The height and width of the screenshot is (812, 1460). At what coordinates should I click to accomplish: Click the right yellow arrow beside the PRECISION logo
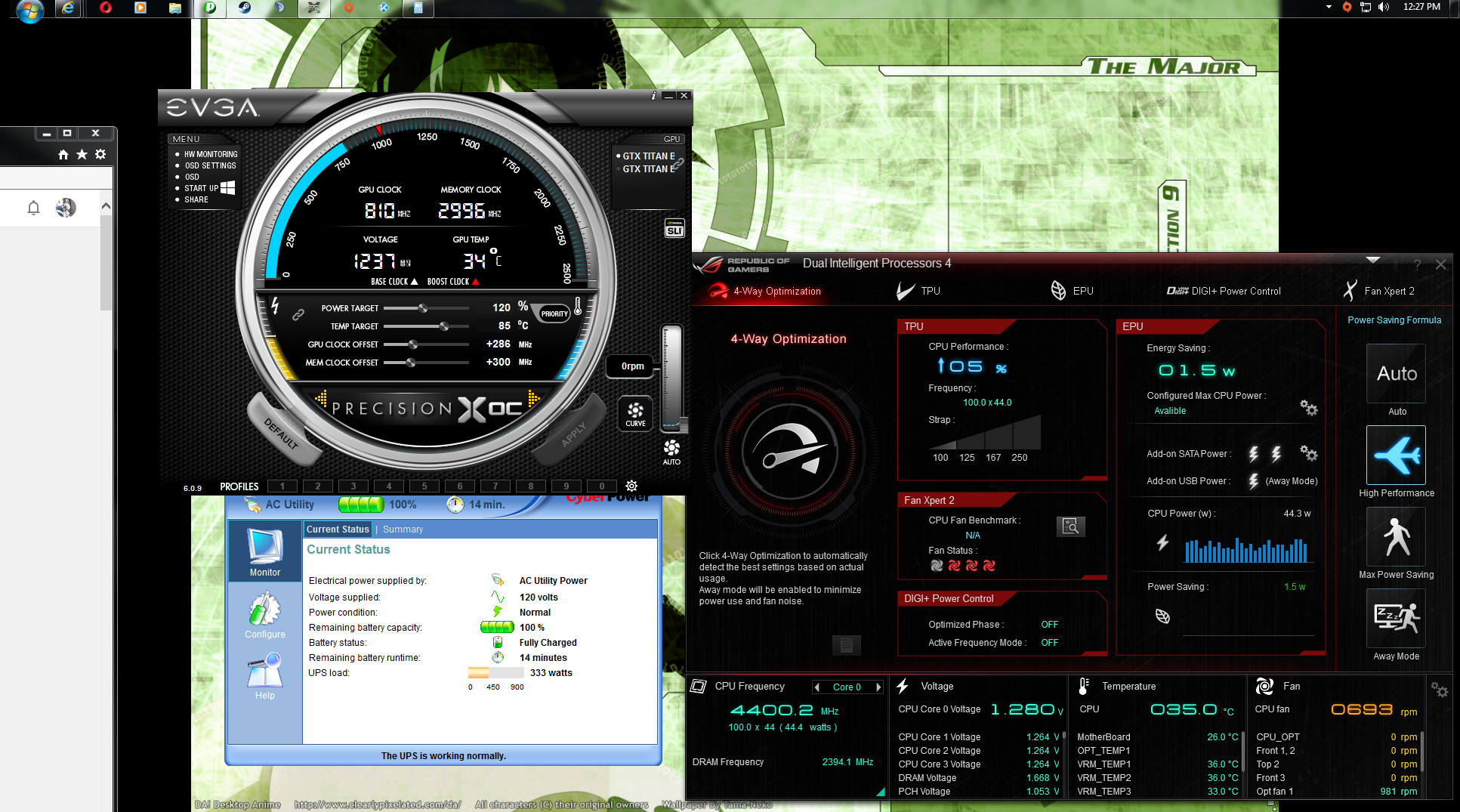pos(534,397)
